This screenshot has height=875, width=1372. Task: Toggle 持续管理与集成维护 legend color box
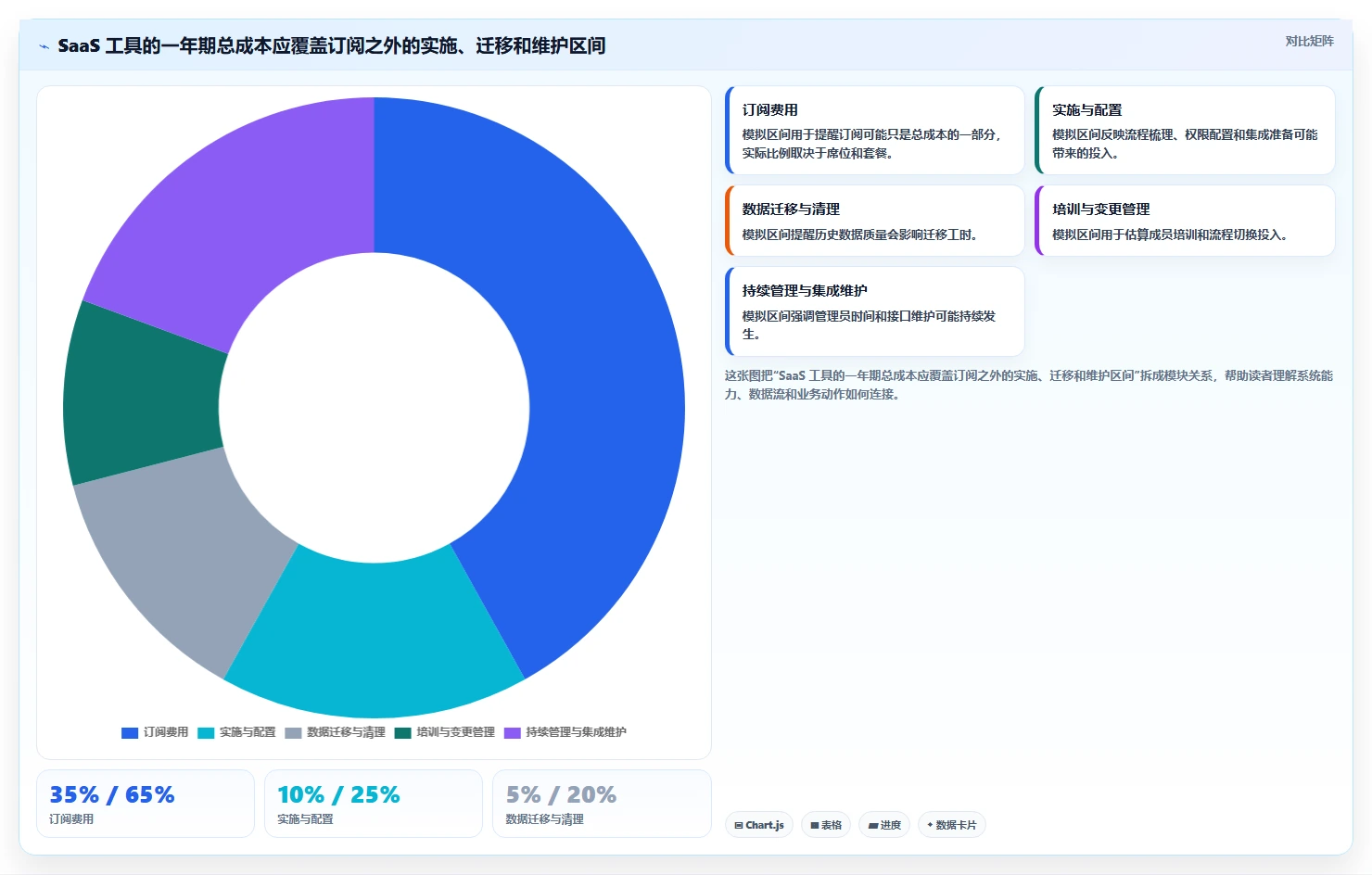point(512,732)
